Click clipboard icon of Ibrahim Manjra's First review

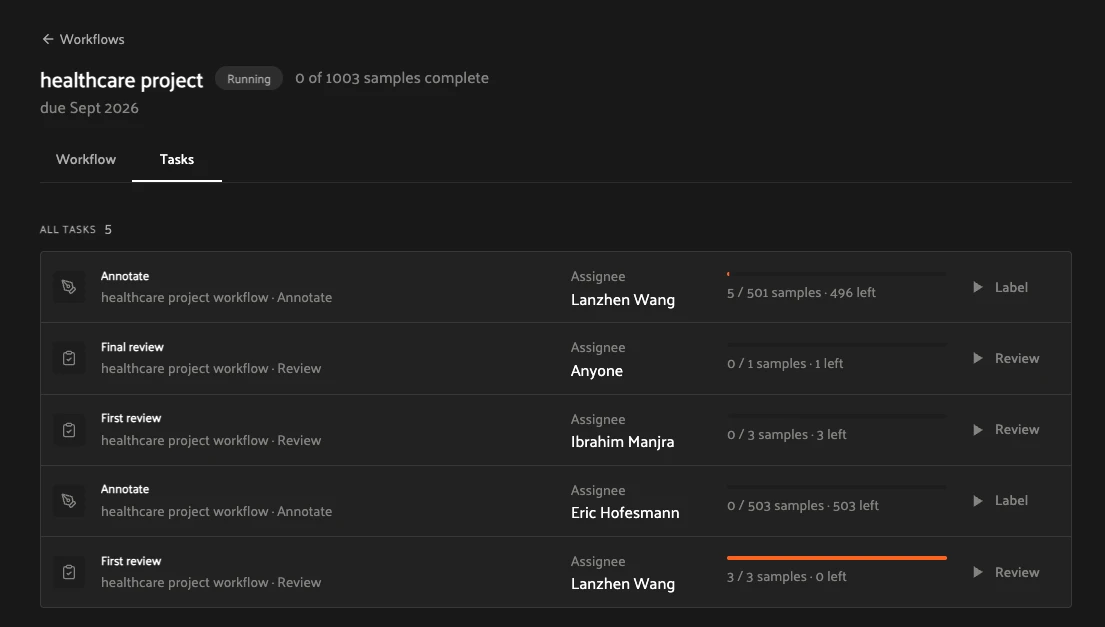[69, 429]
